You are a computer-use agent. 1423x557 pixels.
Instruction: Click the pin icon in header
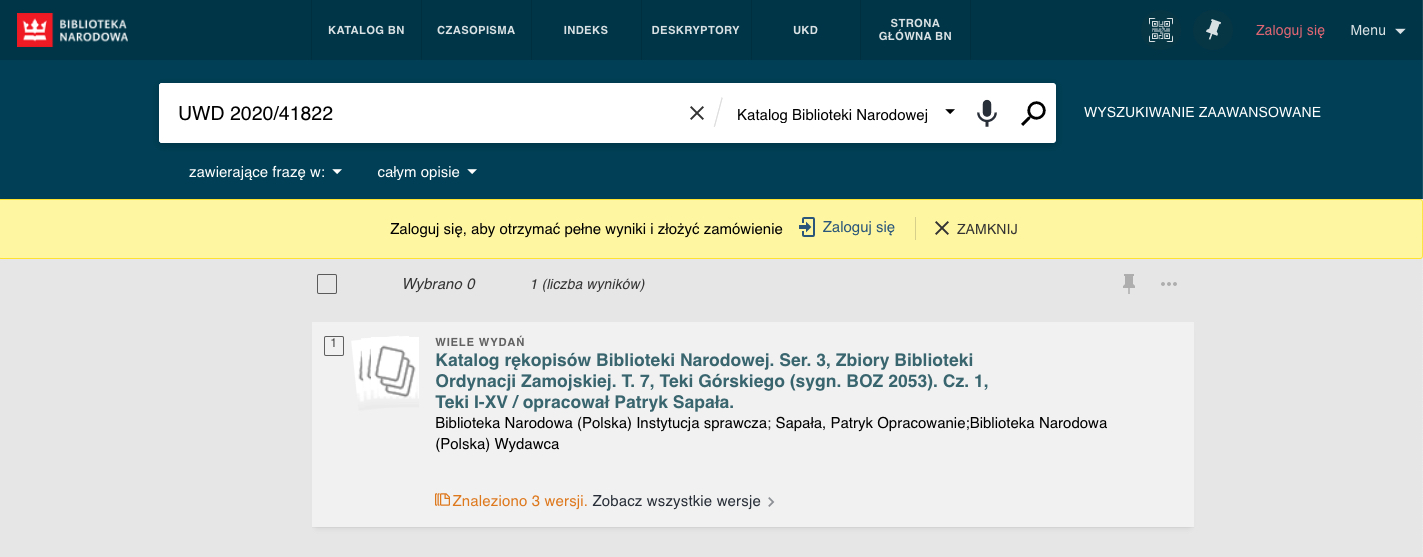(x=1213, y=30)
